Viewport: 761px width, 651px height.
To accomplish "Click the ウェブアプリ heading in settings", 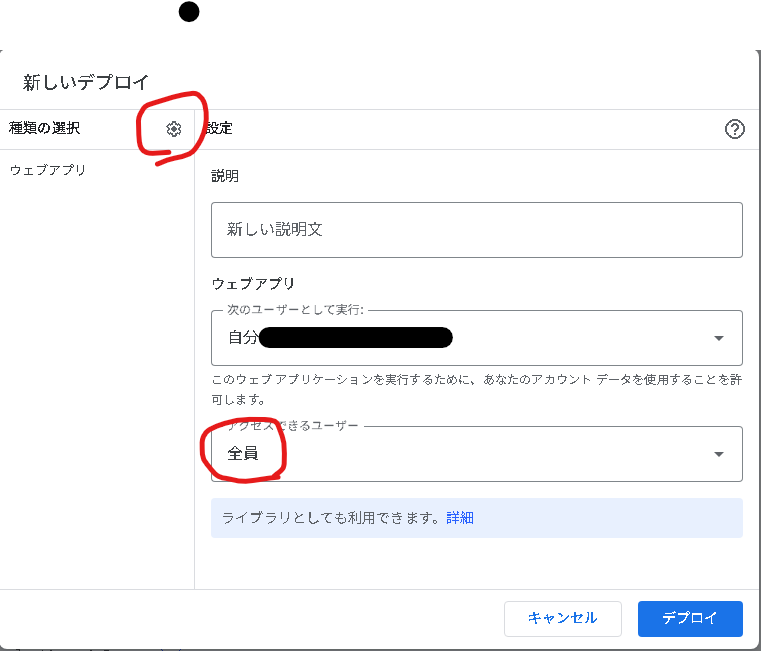I will (253, 284).
